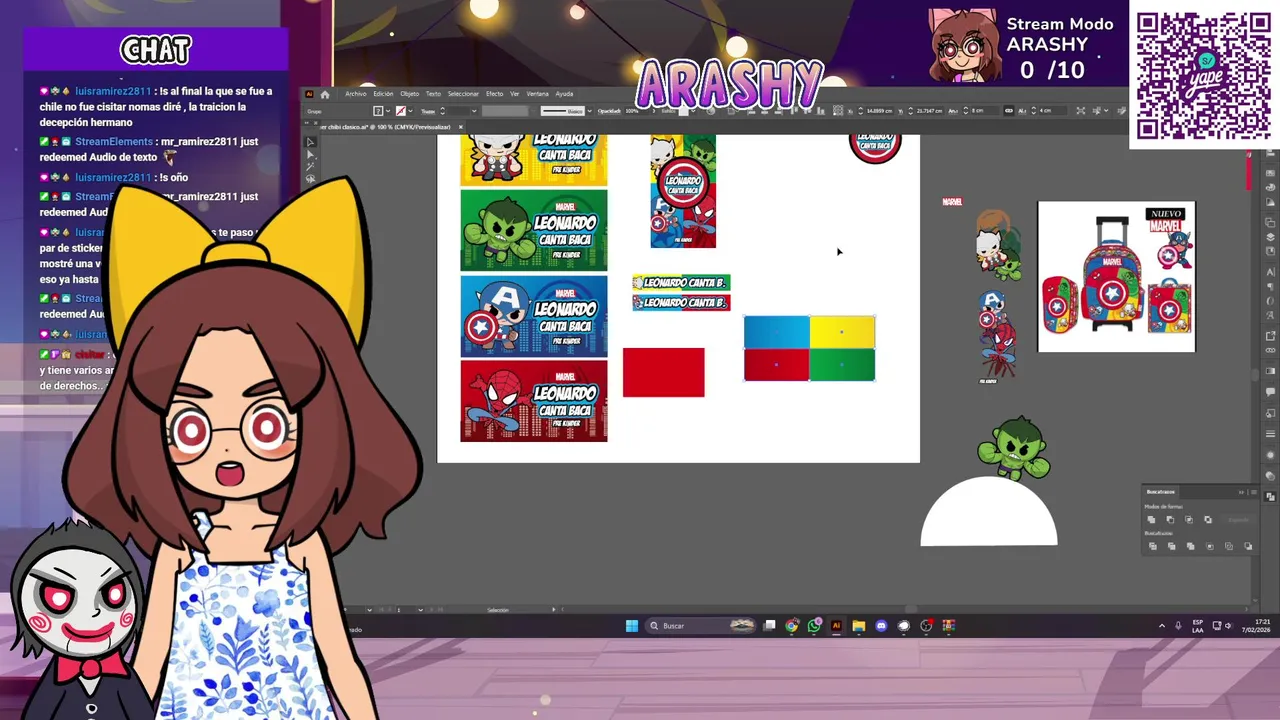This screenshot has width=1280, height=720.
Task: Select the Selection tool in toolbar
Action: 310,141
